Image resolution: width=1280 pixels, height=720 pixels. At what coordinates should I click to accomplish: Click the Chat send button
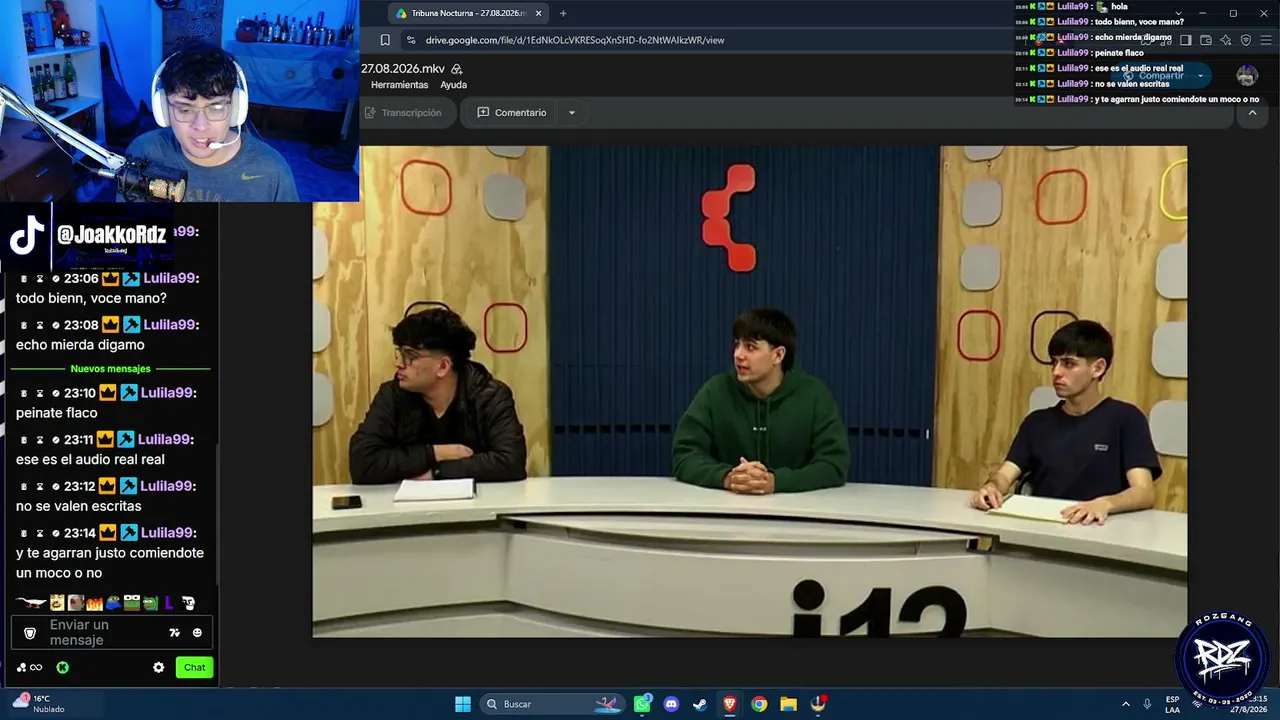[194, 667]
